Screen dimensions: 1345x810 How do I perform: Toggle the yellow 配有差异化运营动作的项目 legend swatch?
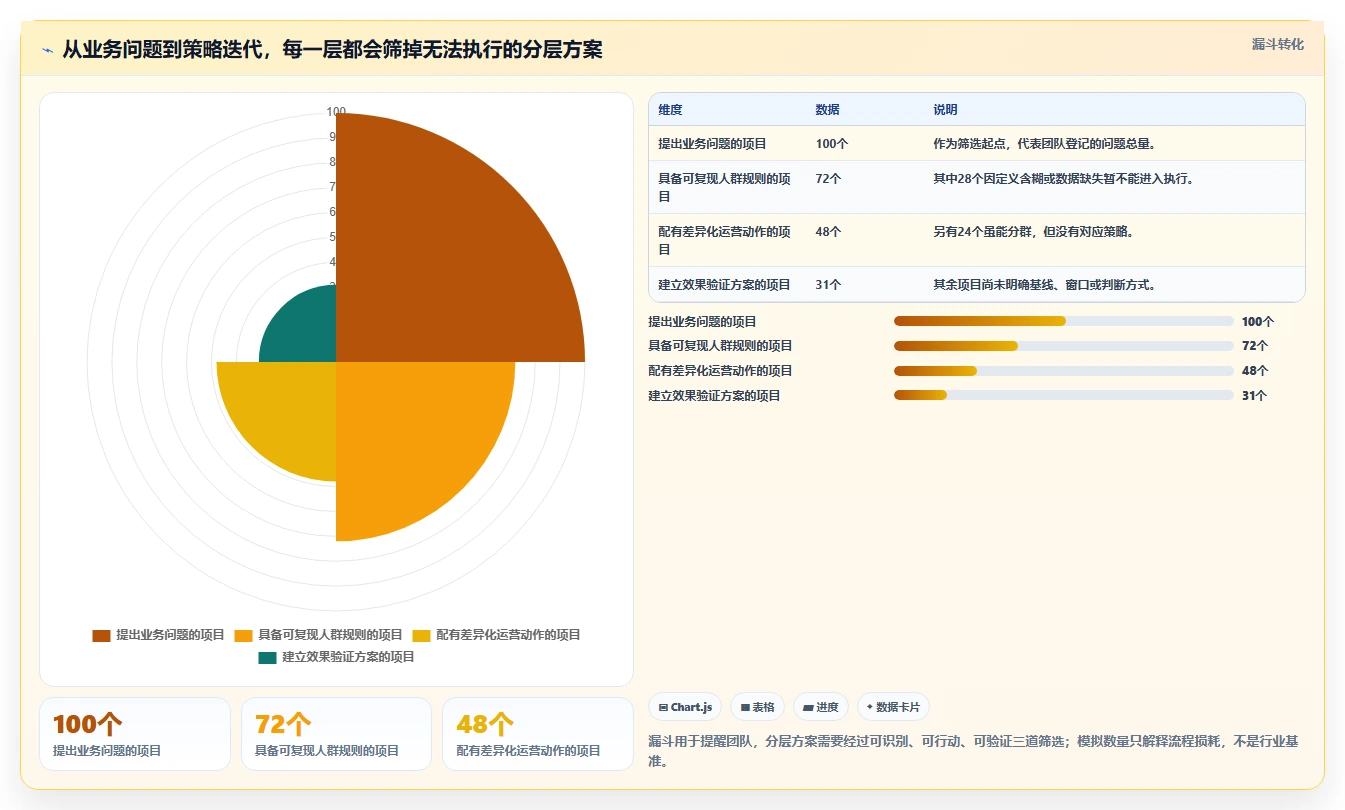[x=421, y=635]
